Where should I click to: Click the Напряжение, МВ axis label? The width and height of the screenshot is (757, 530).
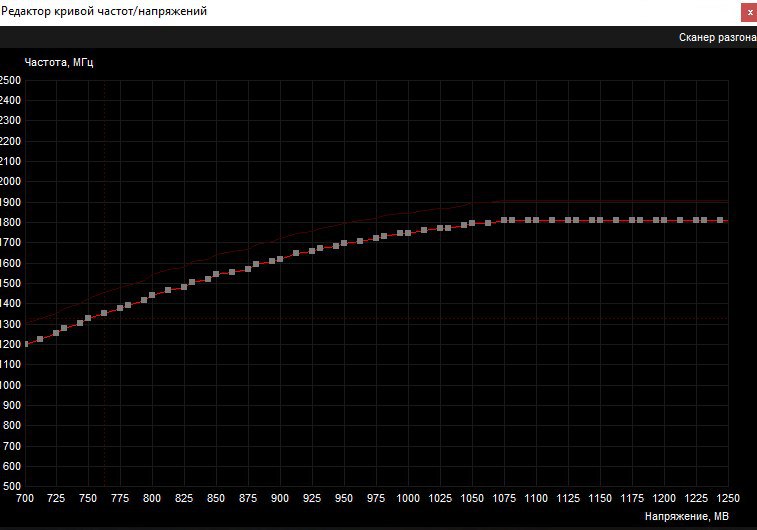pyautogui.click(x=687, y=516)
